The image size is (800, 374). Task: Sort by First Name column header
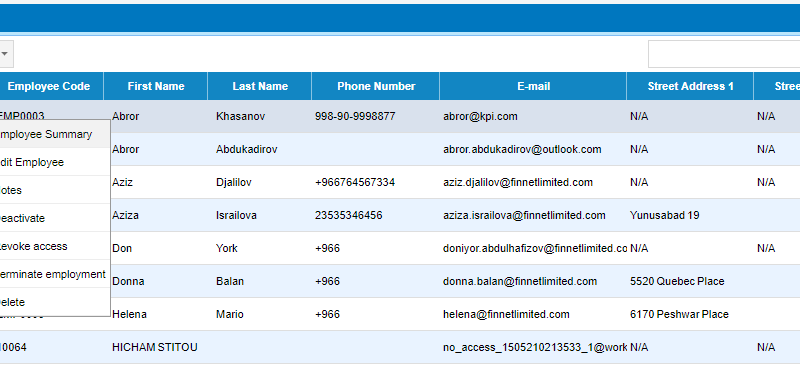point(156,86)
